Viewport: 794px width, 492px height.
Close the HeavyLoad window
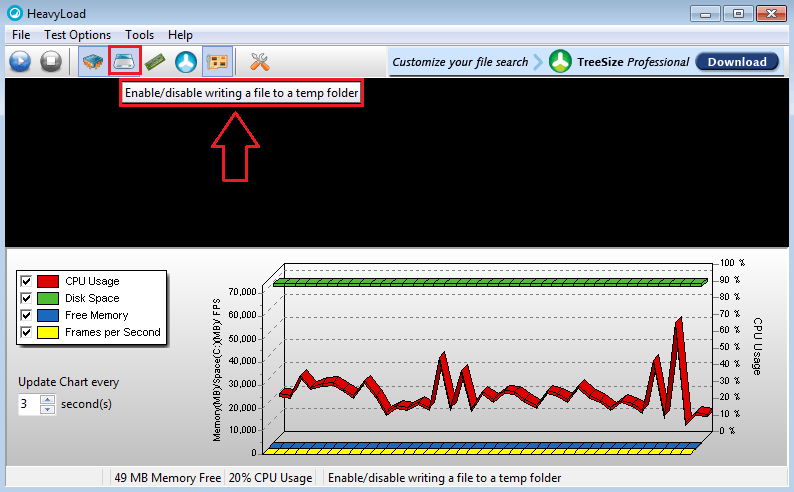pos(771,14)
